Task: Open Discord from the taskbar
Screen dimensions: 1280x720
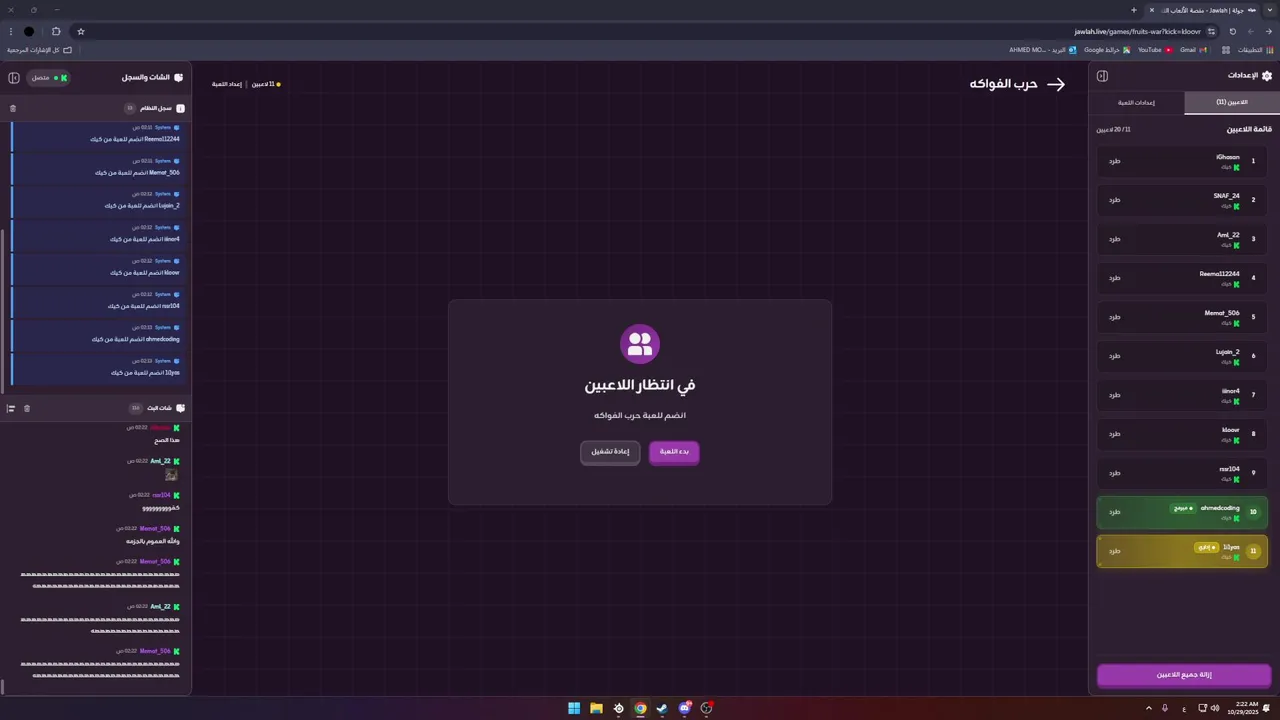Action: pos(684,708)
